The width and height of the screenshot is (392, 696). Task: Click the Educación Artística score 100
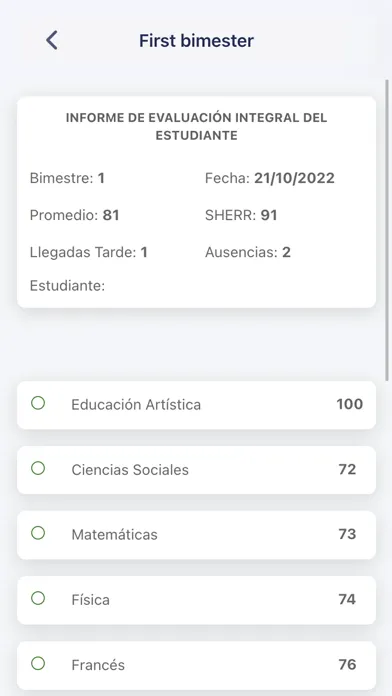349,404
